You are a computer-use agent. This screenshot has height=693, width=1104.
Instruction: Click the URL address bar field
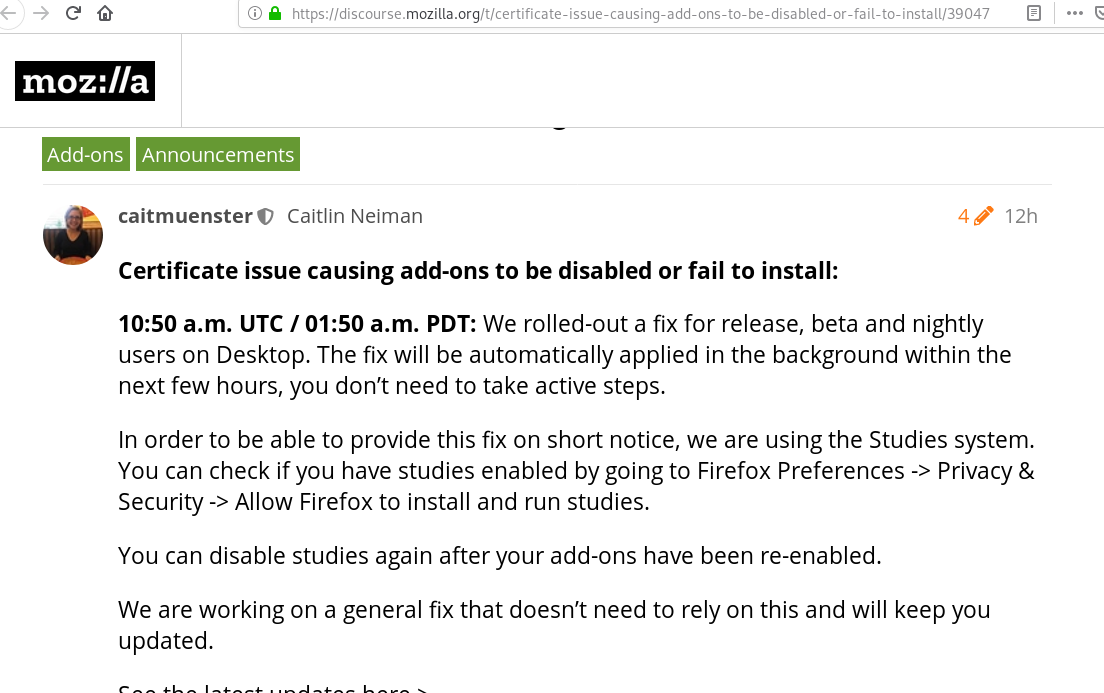[x=640, y=14]
